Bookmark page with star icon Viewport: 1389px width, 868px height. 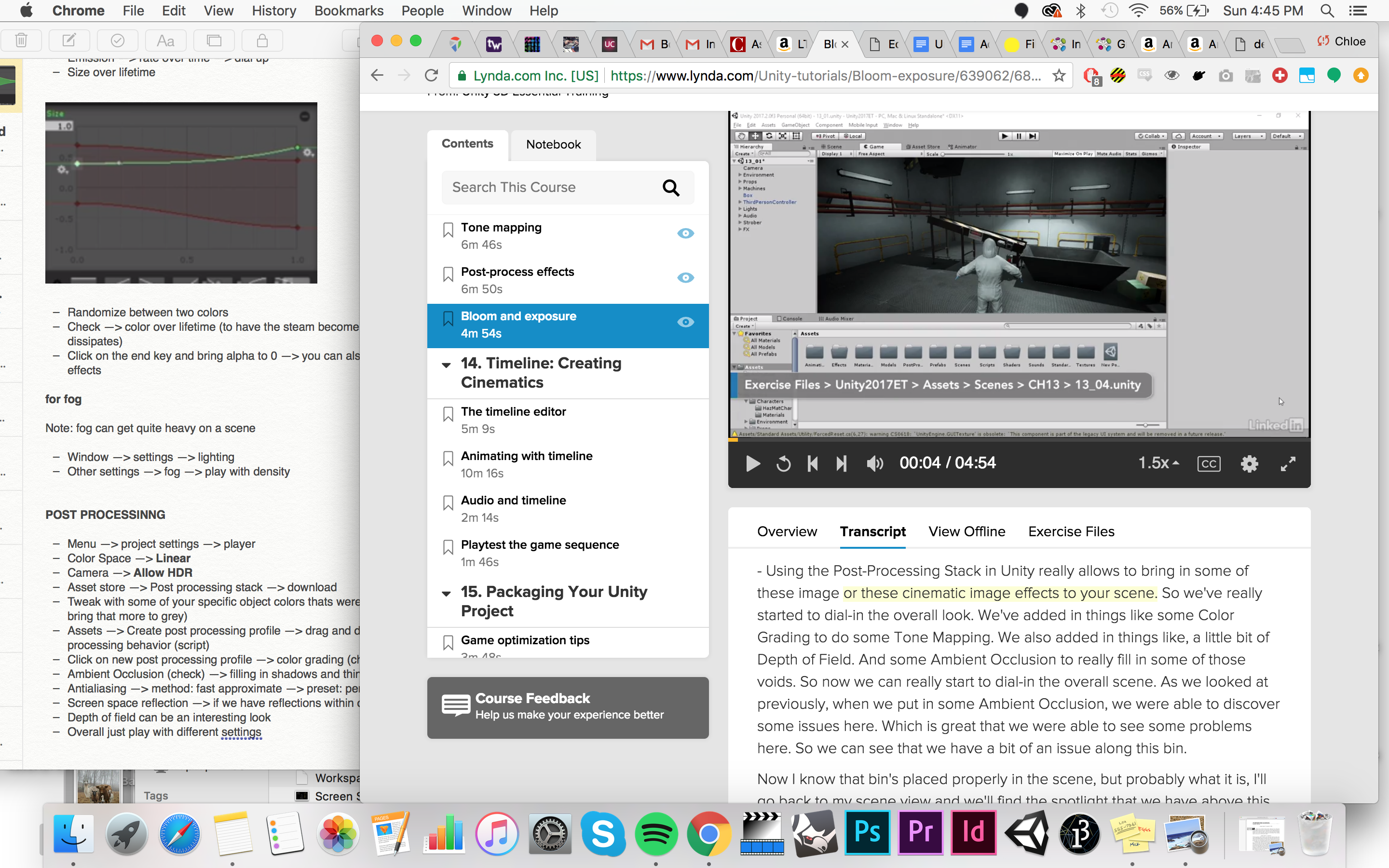point(1059,75)
